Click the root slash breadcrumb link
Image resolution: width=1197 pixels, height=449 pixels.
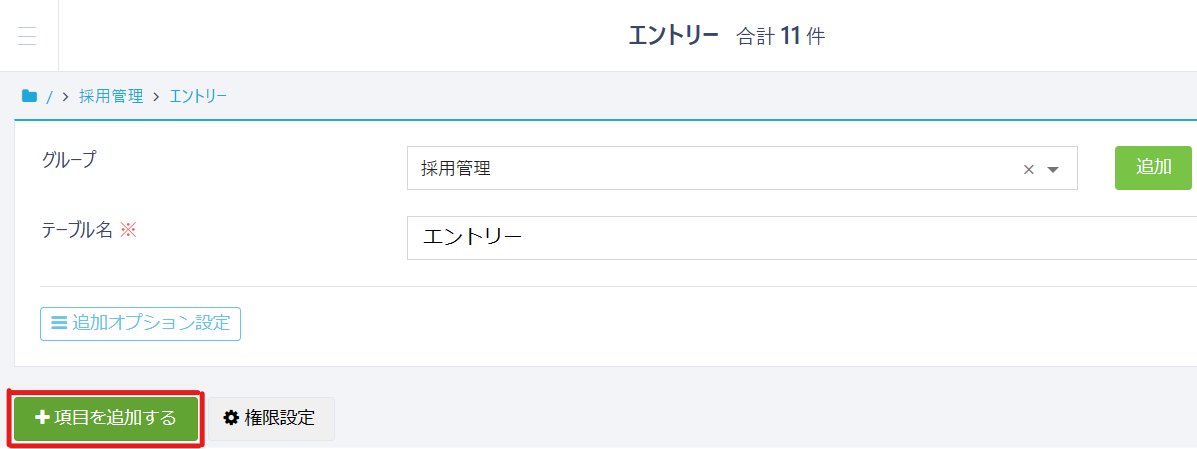point(49,97)
